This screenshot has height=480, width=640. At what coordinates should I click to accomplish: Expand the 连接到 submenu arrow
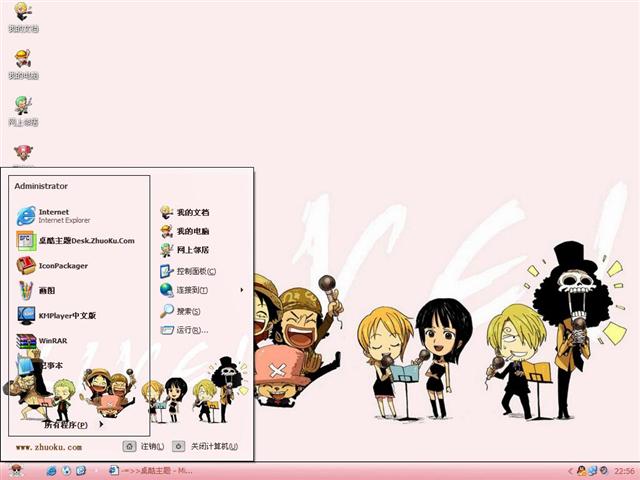point(242,290)
